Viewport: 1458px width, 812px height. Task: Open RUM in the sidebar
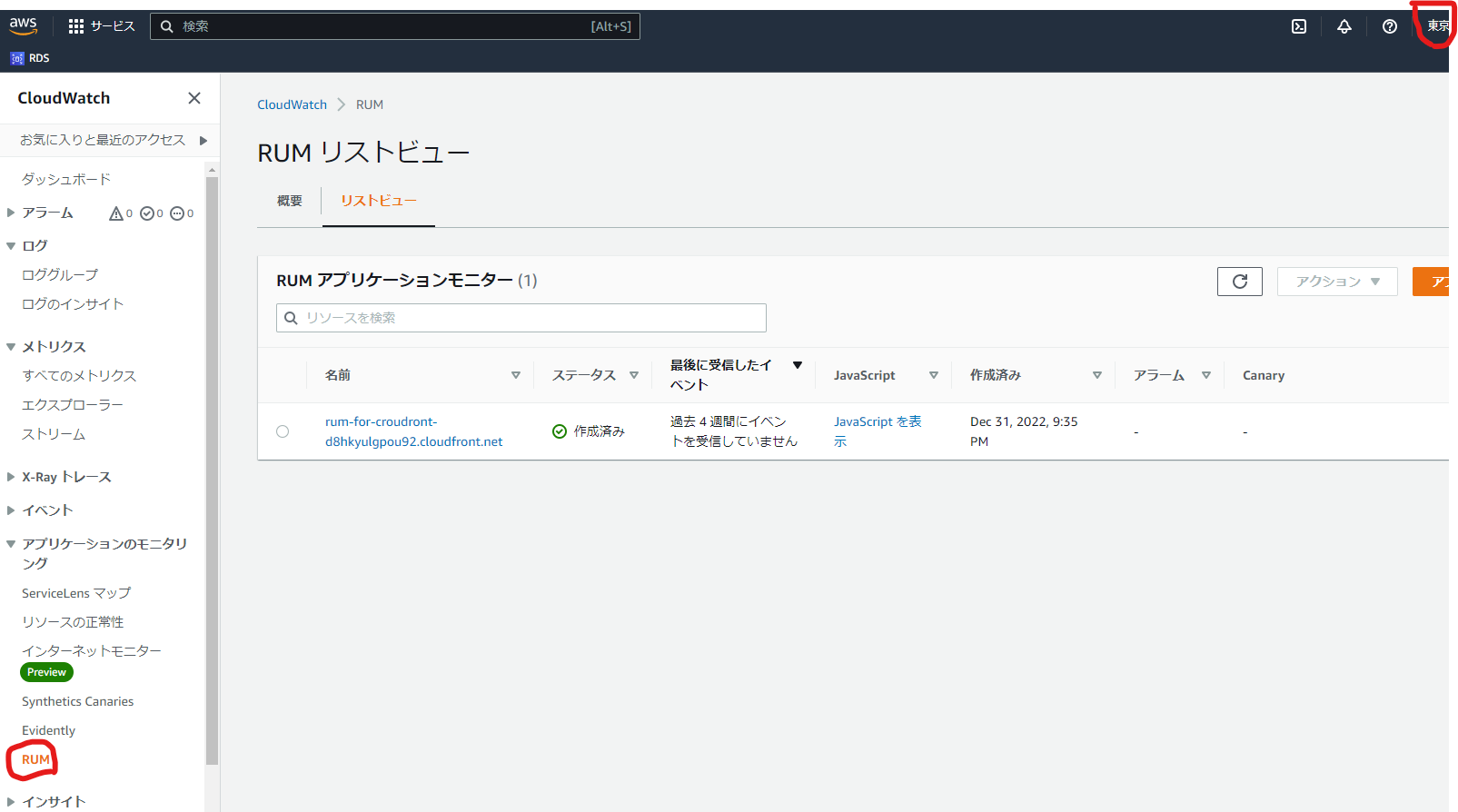(x=36, y=759)
